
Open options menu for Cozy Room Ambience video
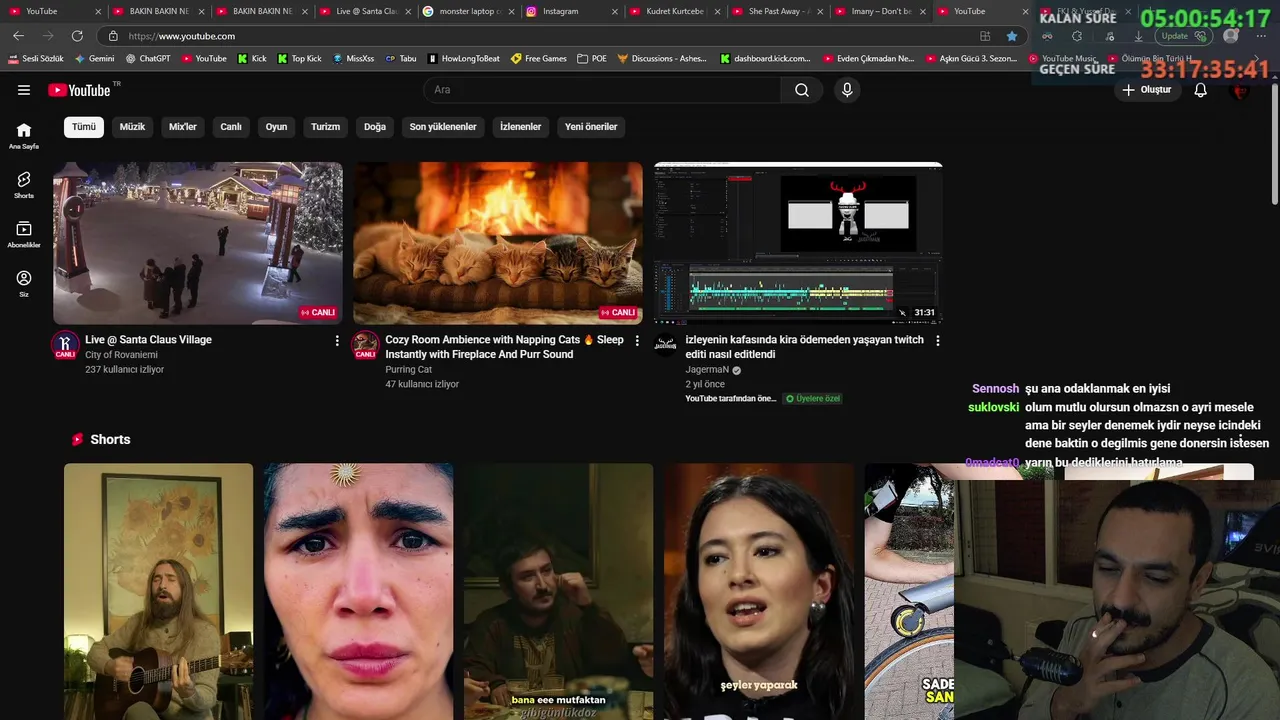pyautogui.click(x=637, y=341)
